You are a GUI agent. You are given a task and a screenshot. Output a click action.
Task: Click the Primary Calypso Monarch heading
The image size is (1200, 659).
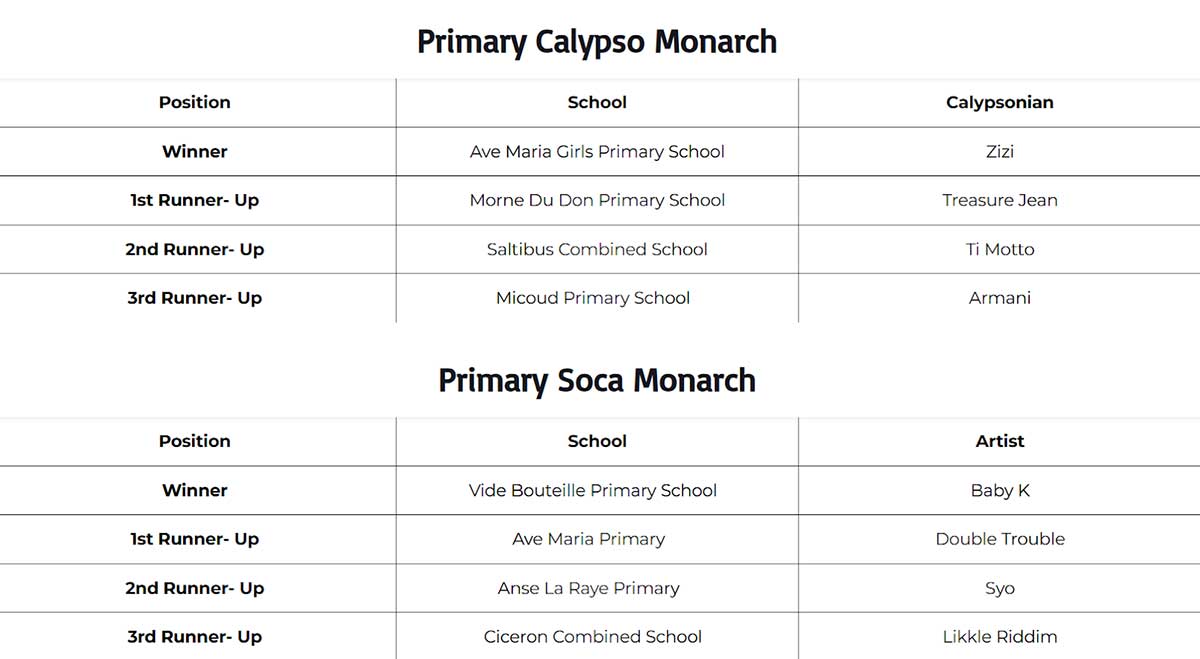tap(596, 42)
